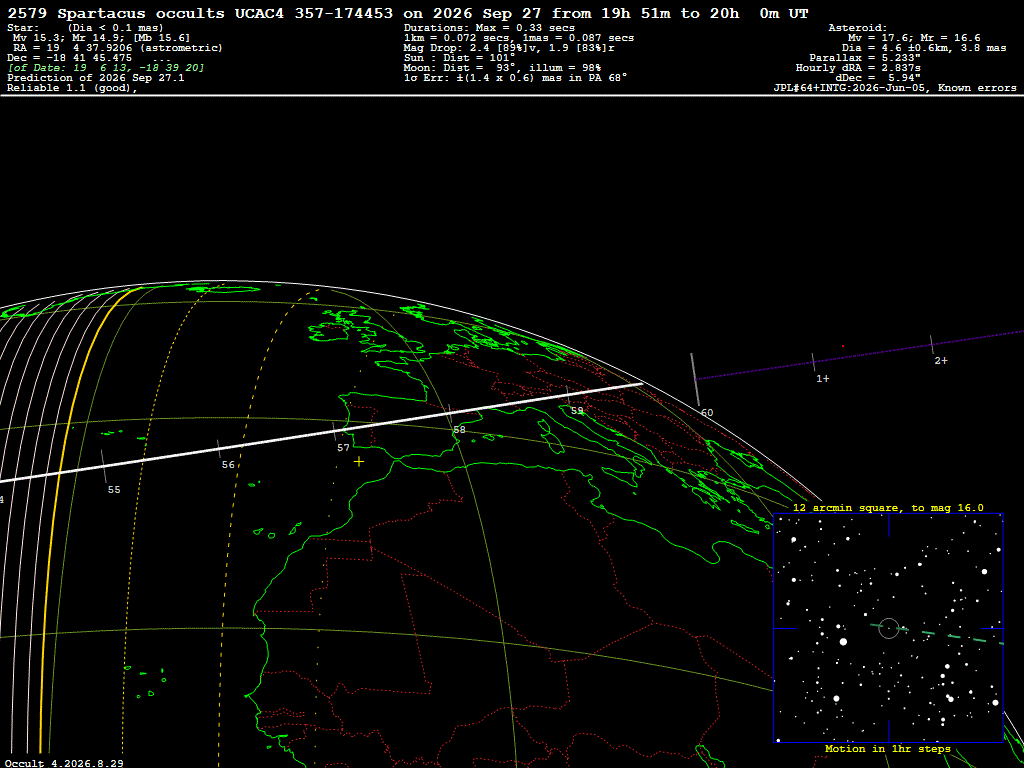Click the star chart inset thumbnail
The height and width of the screenshot is (768, 1024).
coord(889,628)
